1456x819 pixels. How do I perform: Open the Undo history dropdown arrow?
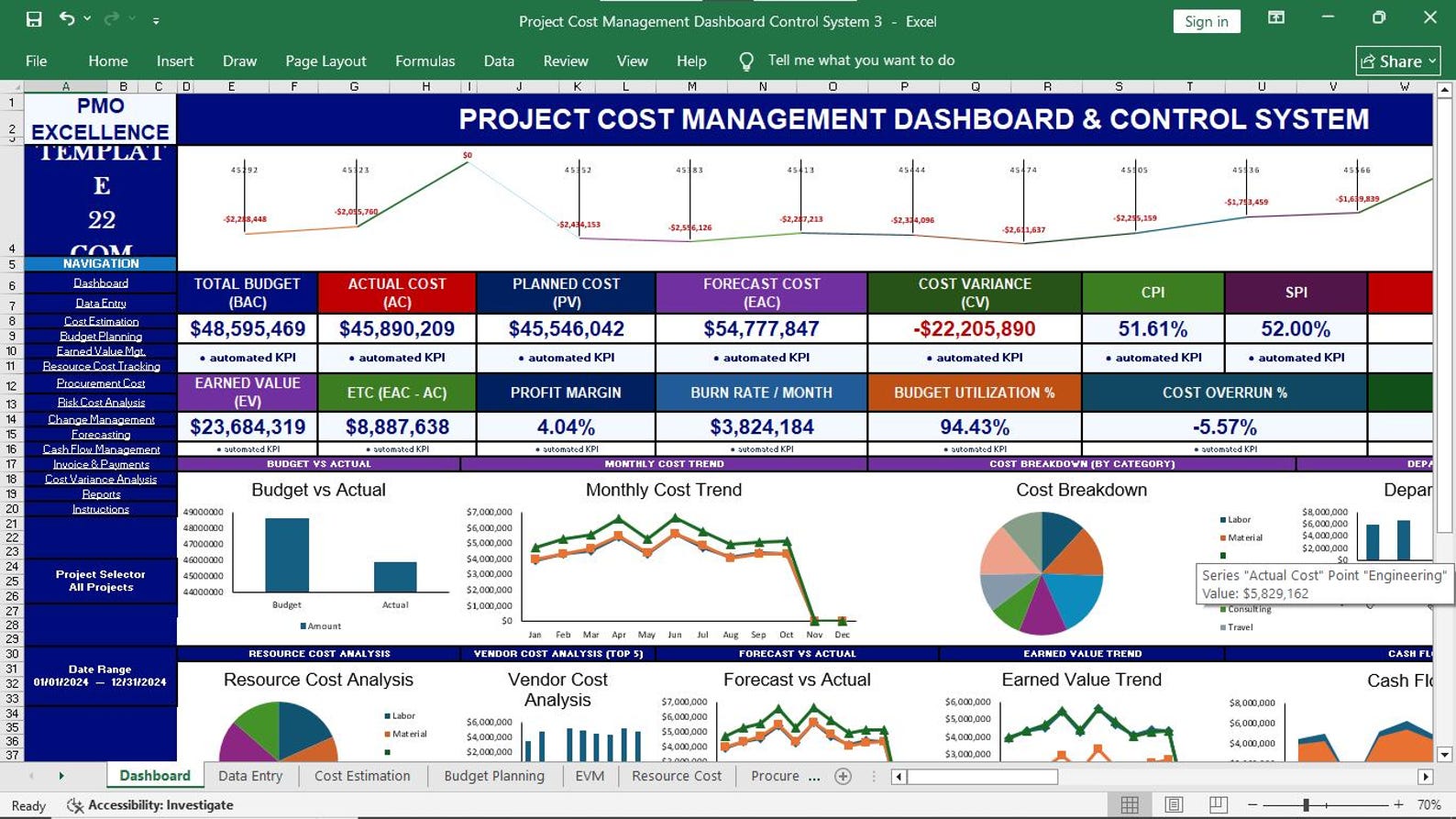87,19
